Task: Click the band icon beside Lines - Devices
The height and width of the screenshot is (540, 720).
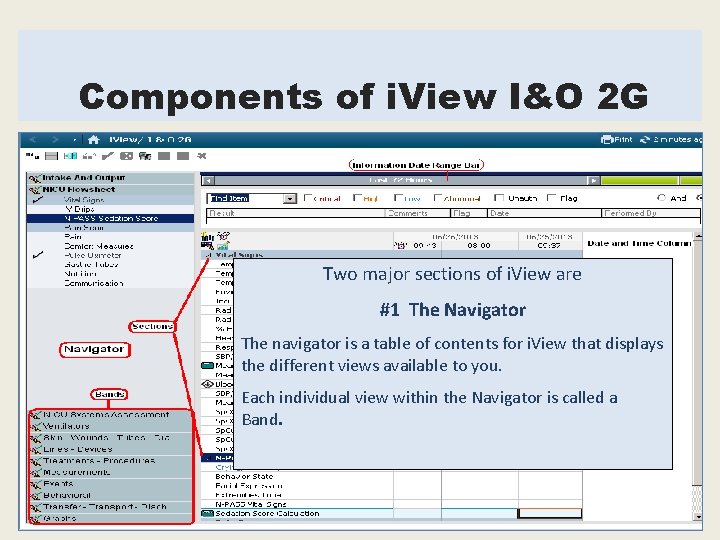Action: [35, 450]
